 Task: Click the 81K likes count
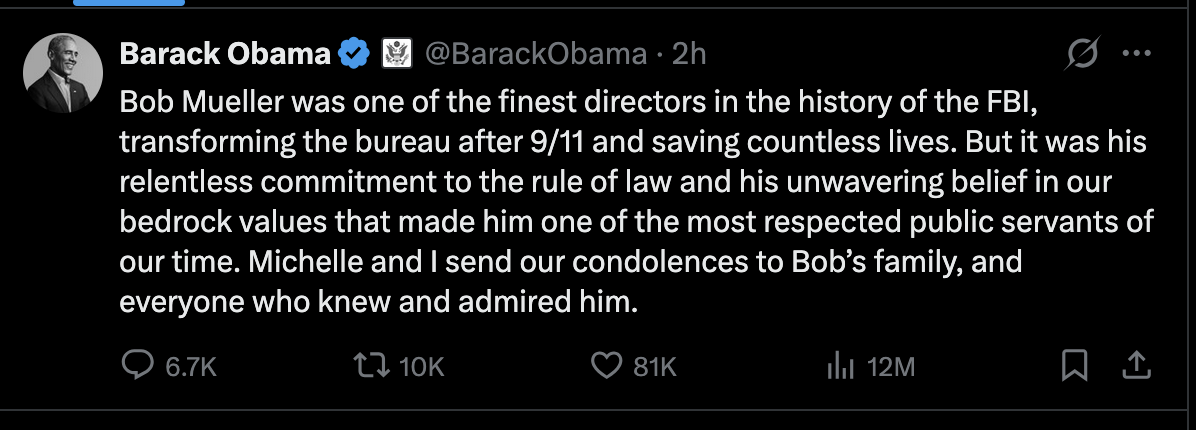[655, 368]
